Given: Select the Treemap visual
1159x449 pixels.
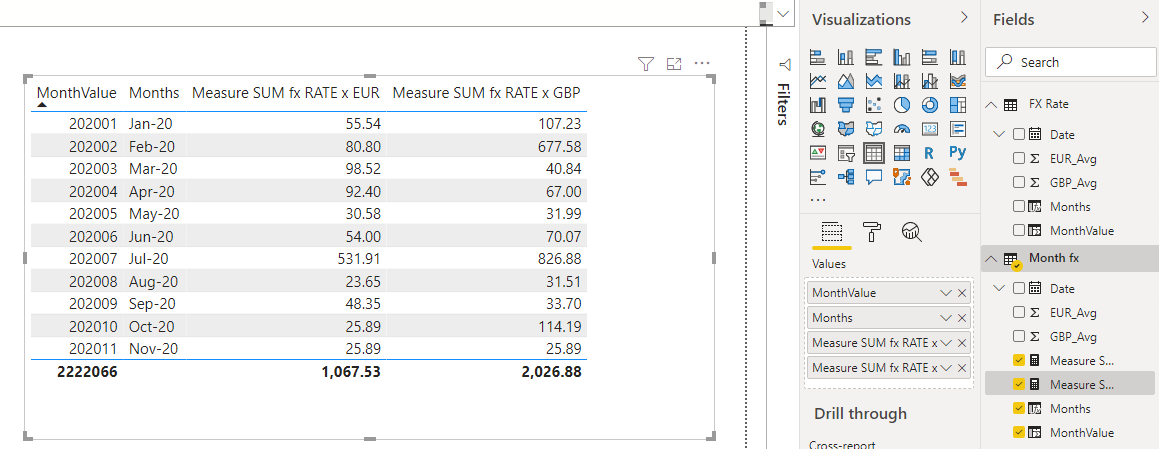Looking at the screenshot, I should [x=958, y=104].
